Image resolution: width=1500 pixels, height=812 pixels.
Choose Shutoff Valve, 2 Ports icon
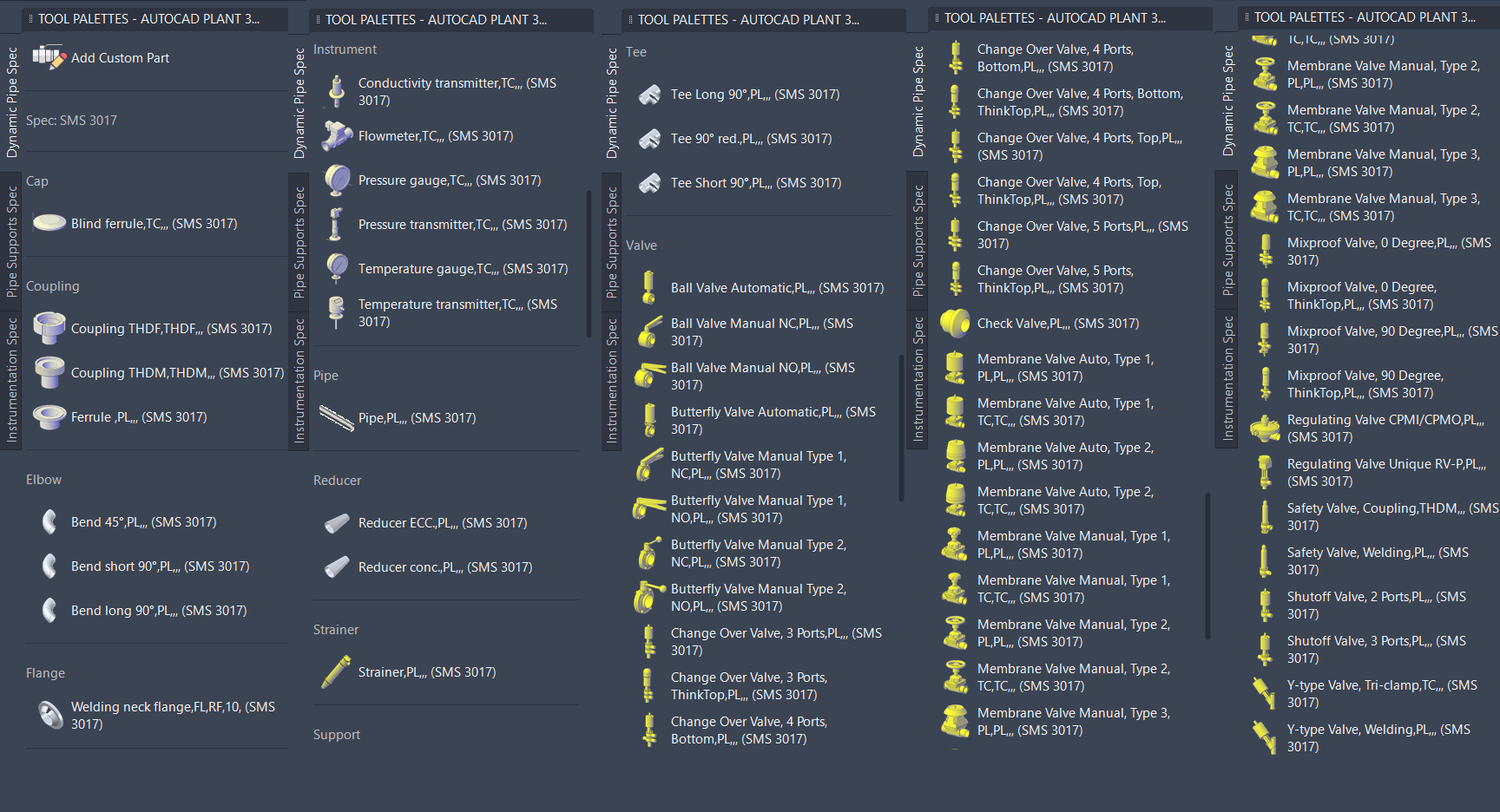(1266, 605)
